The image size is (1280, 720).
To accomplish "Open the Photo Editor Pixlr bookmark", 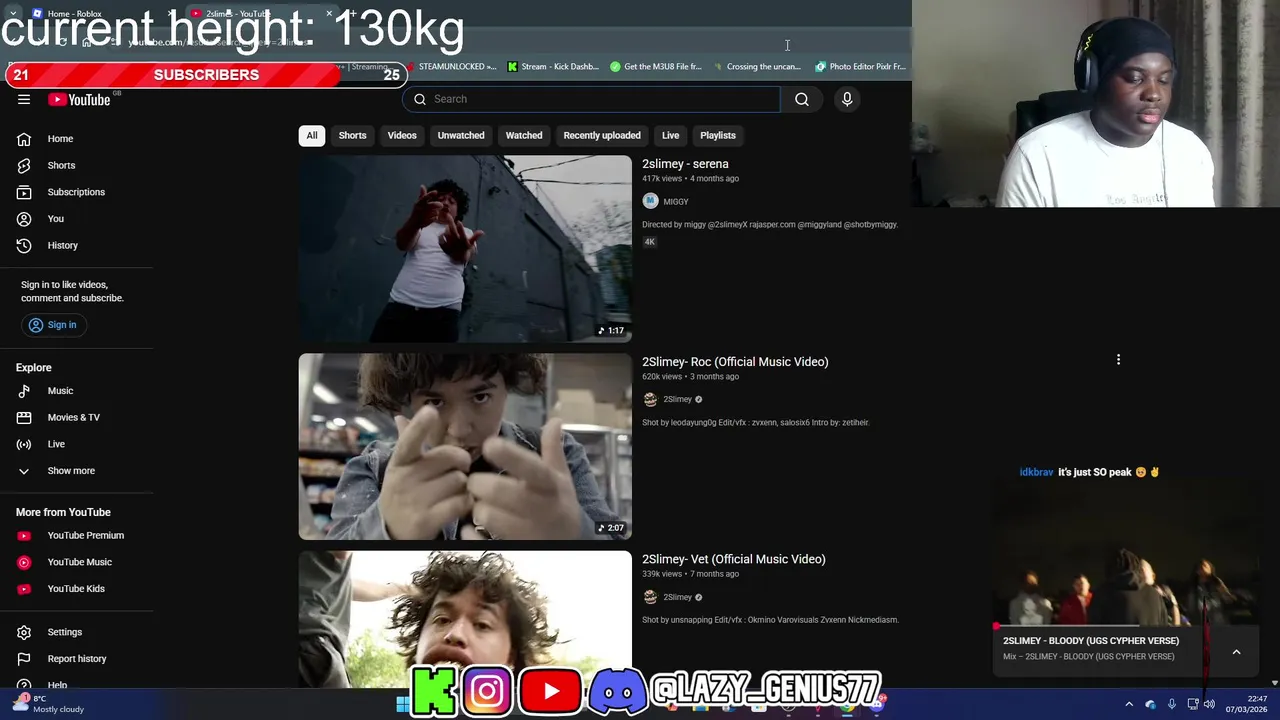I will (860, 67).
